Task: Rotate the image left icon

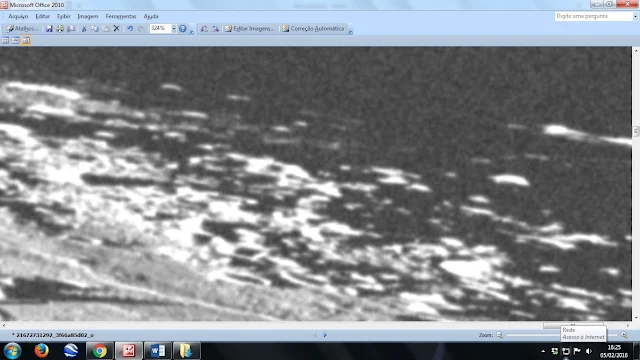Action: tap(204, 29)
